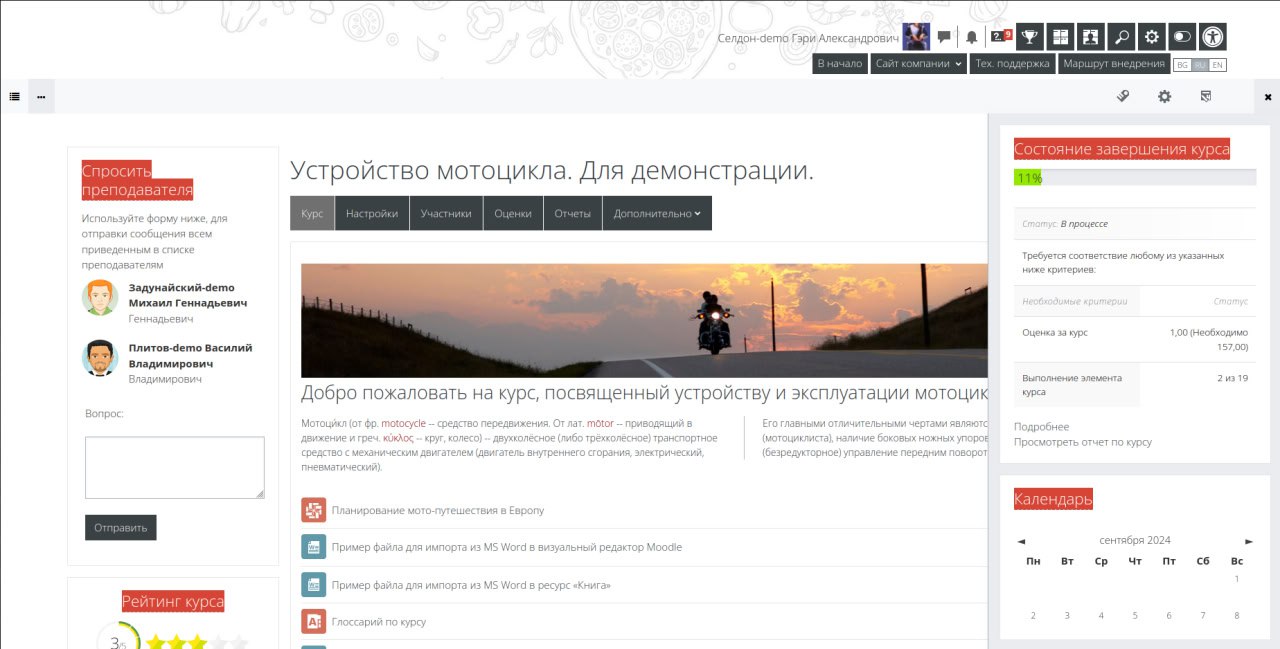Click the 'Спросить преподавателя' block heading
1280x649 pixels.
pyautogui.click(x=137, y=180)
